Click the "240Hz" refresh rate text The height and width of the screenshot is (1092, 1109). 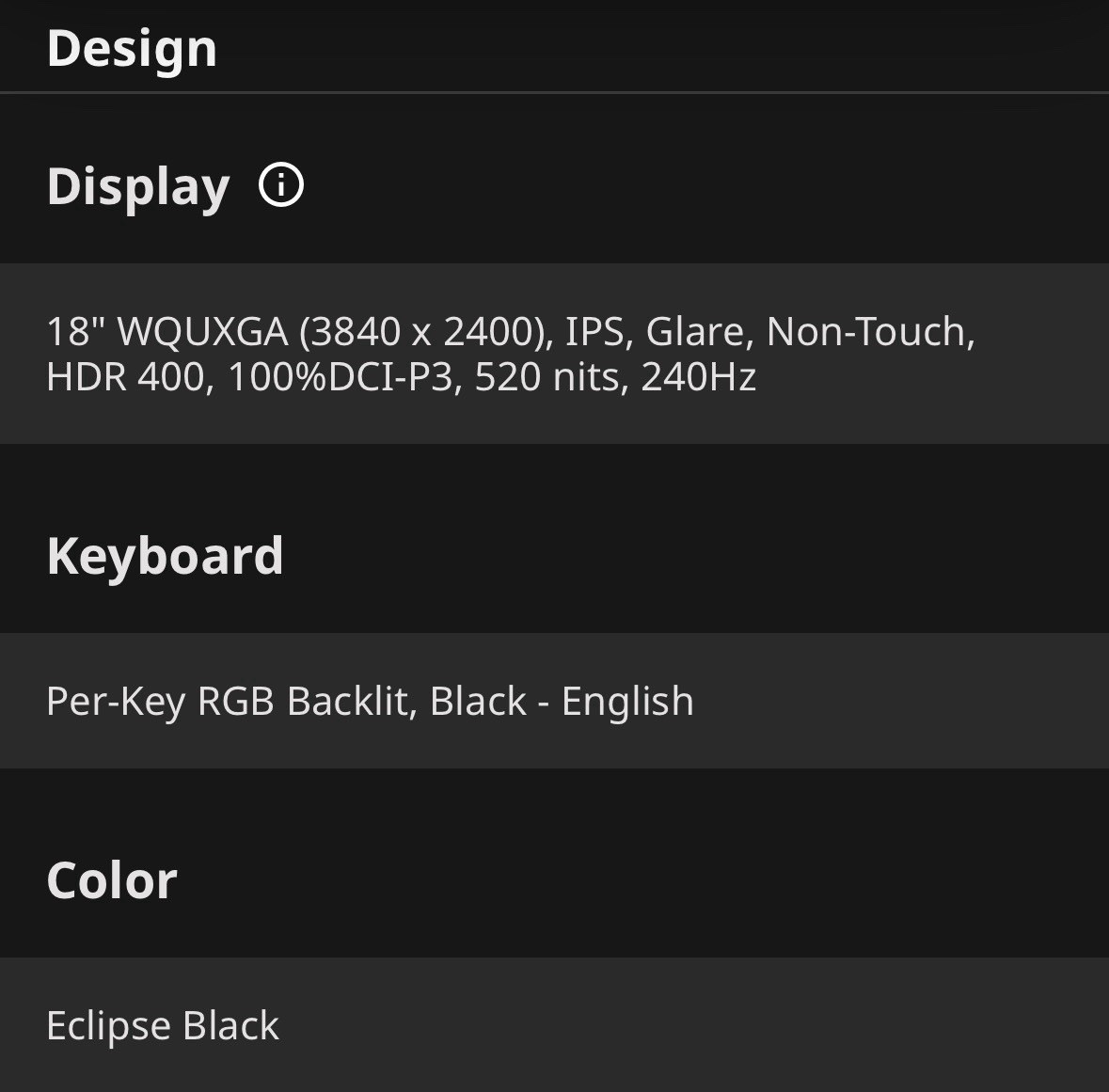click(699, 377)
